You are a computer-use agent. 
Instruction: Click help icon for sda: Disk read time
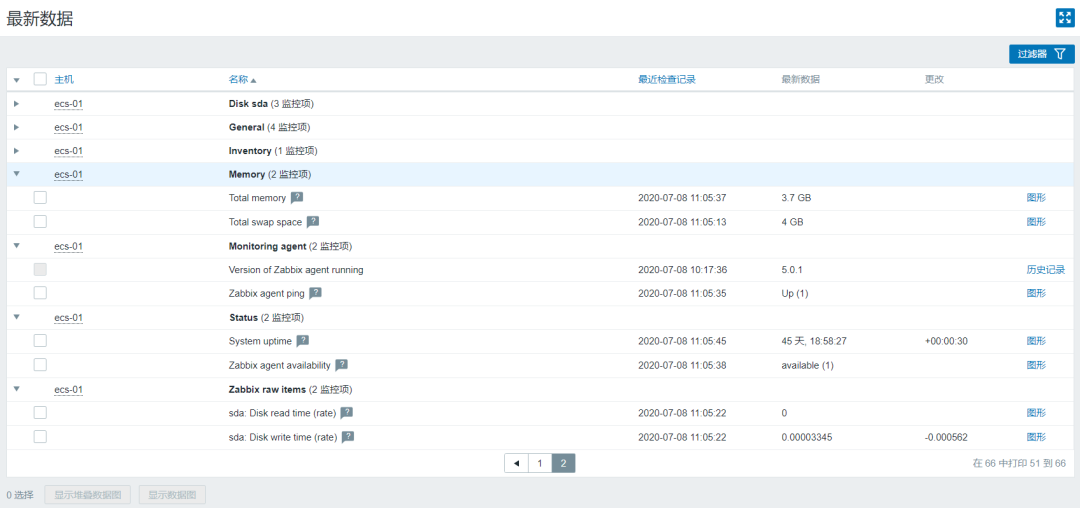(x=347, y=413)
